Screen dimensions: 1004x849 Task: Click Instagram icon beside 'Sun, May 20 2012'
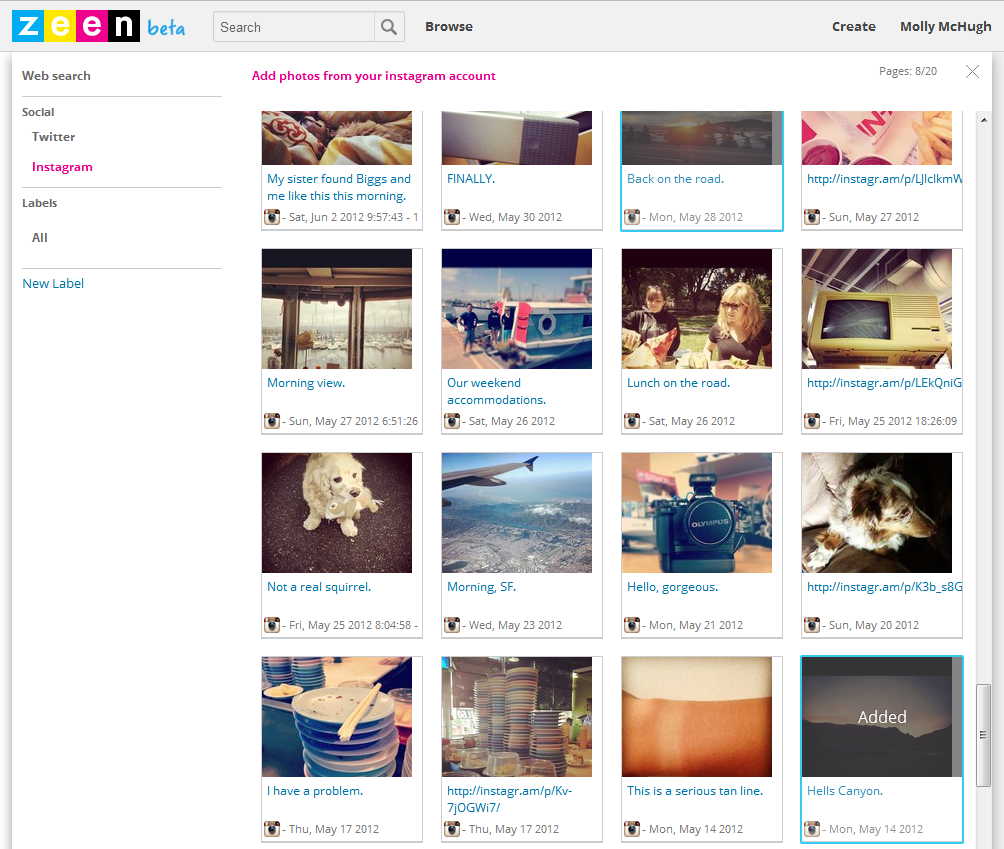[812, 624]
